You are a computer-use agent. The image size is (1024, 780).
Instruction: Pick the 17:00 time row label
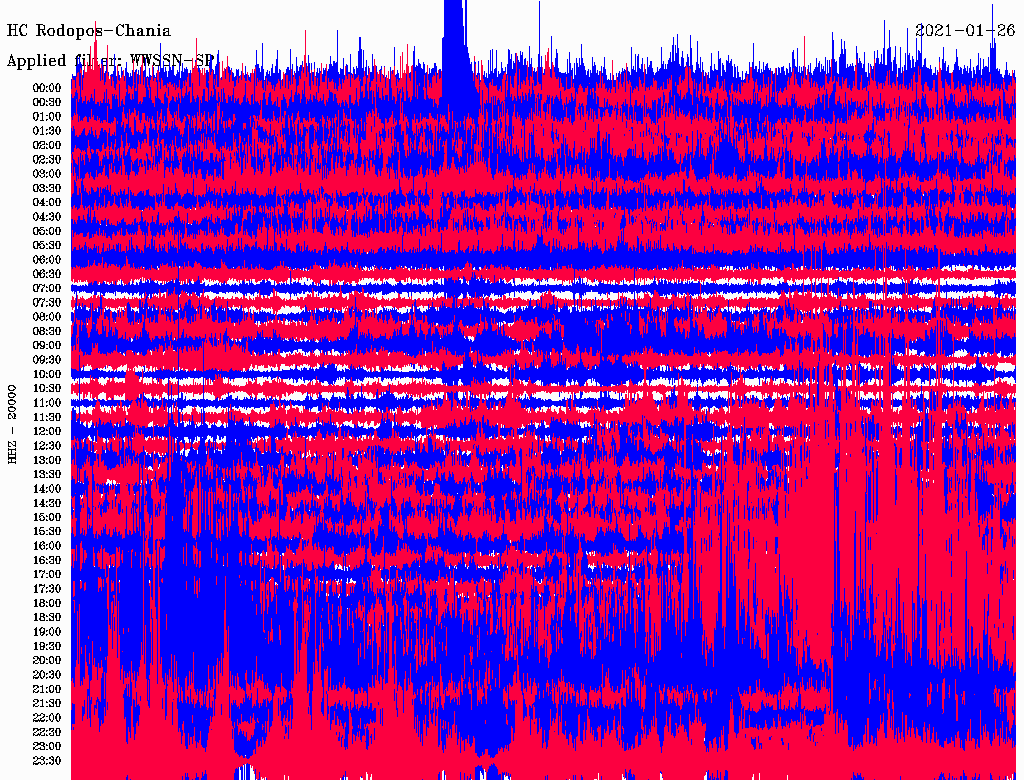(47, 575)
